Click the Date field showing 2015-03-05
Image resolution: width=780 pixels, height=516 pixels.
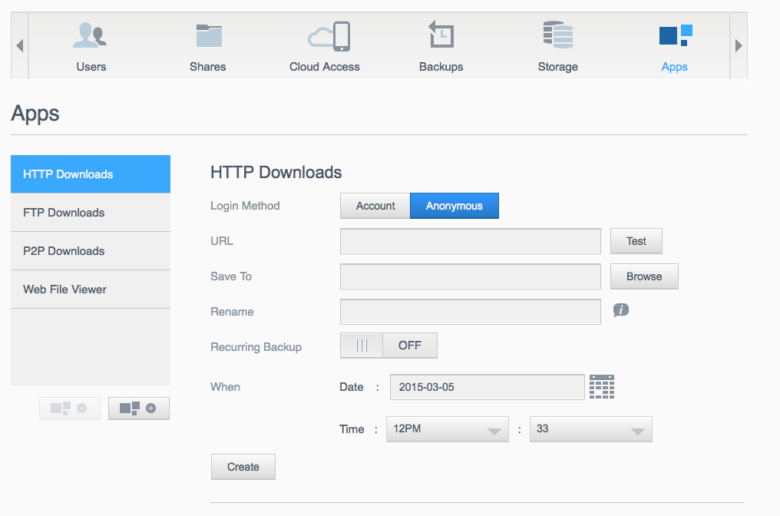487,387
